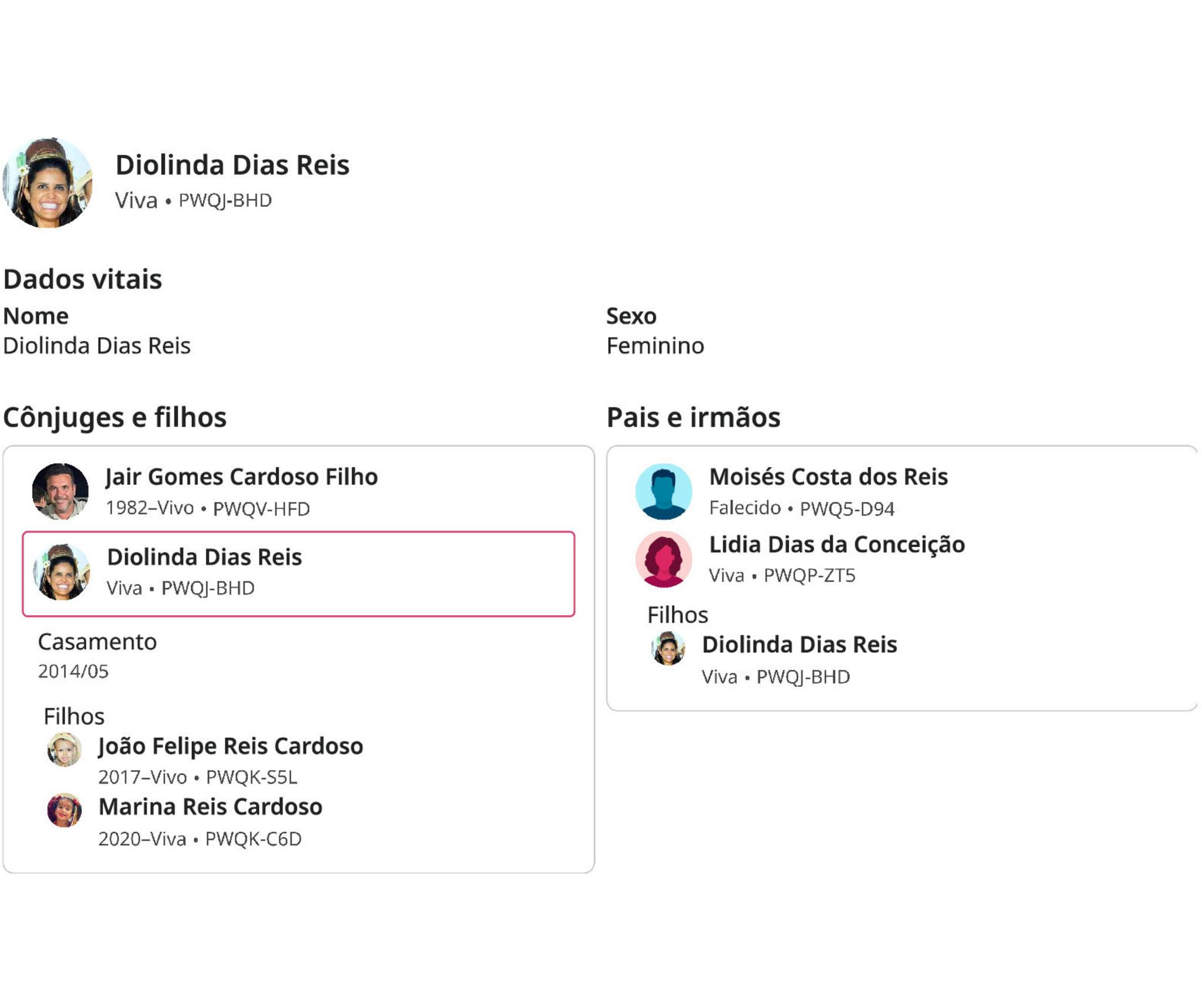Open the Moisés Costa dos Reis name link
Viewport: 1202px width, 1008px height.
pos(828,477)
